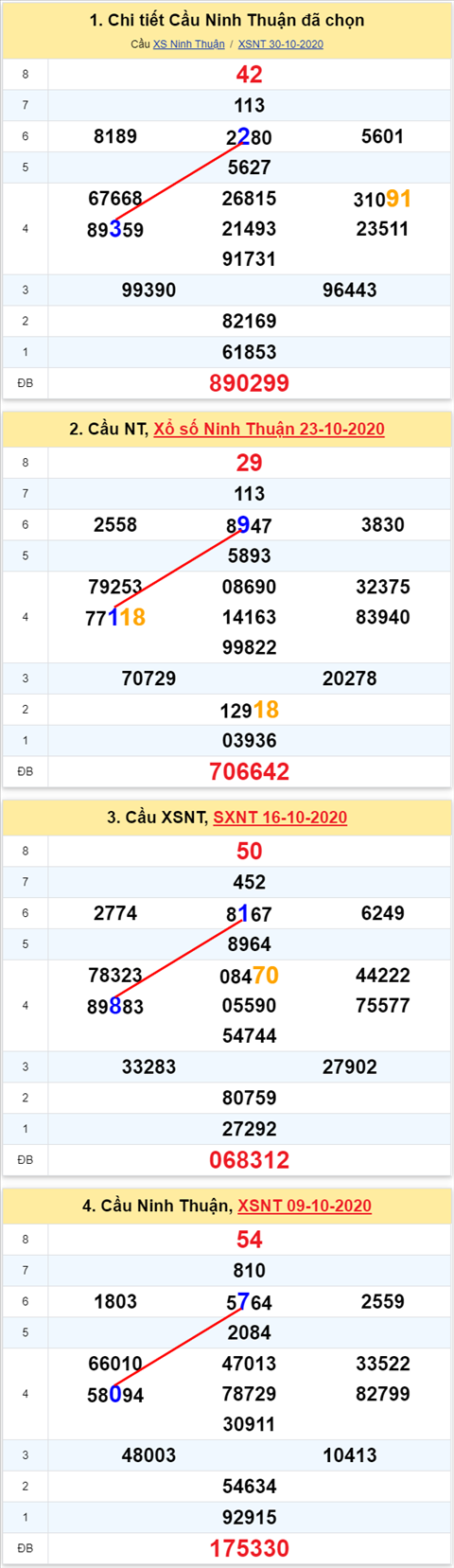Click the number 48003

pyautogui.click(x=149, y=1455)
